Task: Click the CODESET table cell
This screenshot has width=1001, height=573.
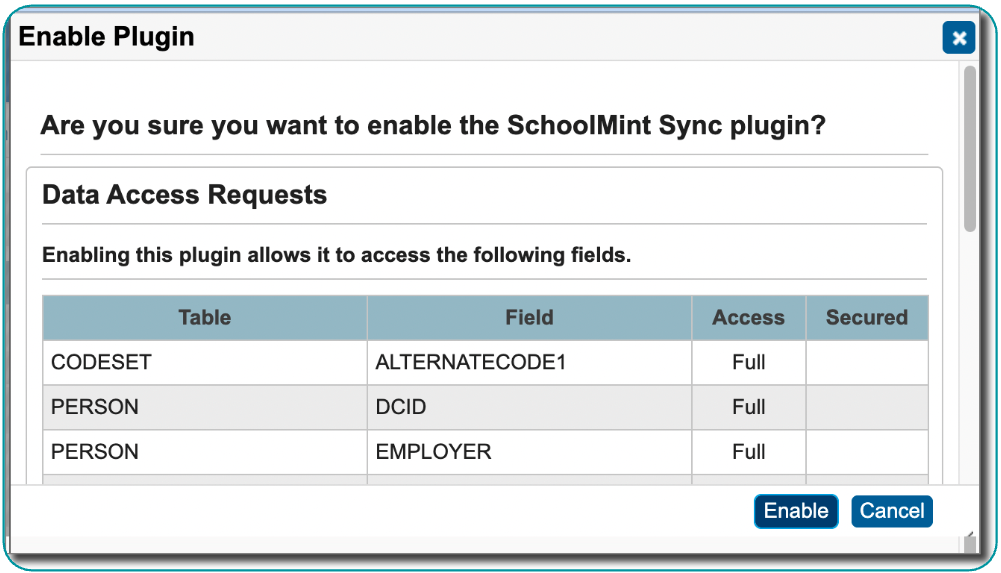Action: point(101,362)
